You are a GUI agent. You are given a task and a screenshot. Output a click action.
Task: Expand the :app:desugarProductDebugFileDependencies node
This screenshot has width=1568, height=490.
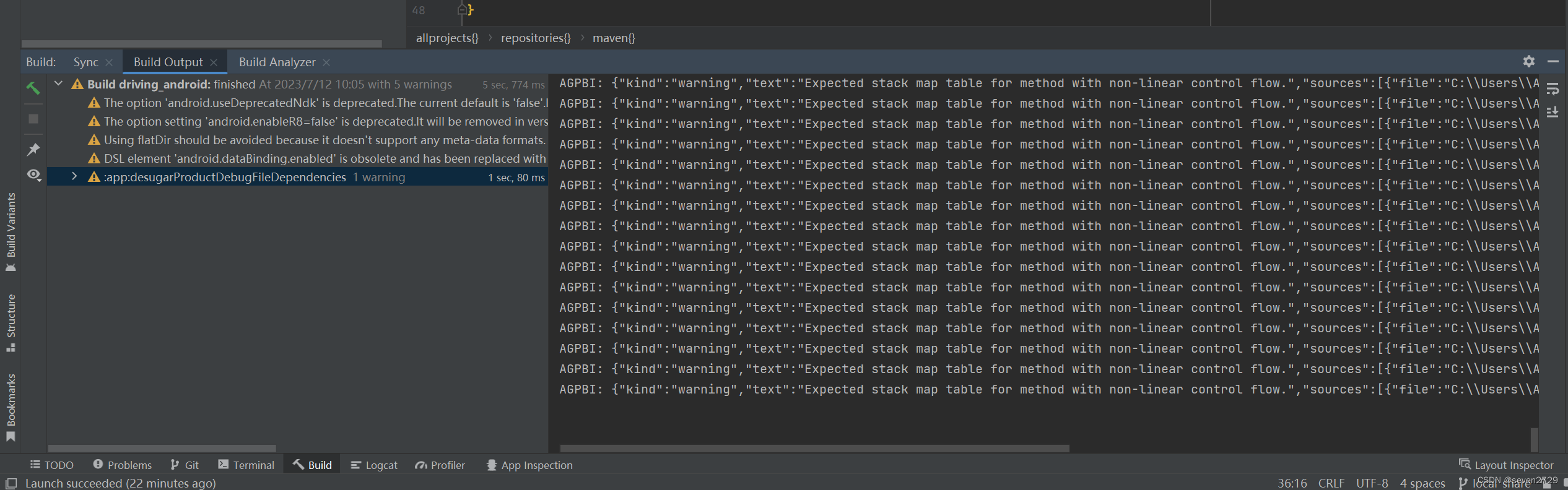[74, 176]
